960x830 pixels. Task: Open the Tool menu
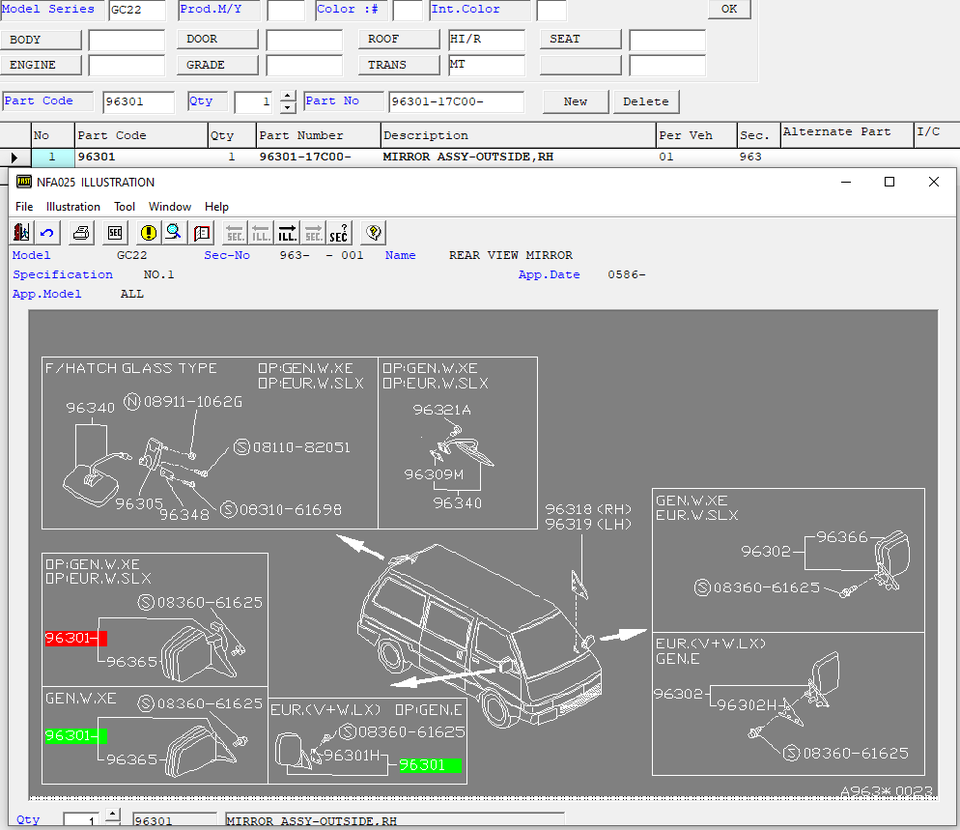click(124, 207)
